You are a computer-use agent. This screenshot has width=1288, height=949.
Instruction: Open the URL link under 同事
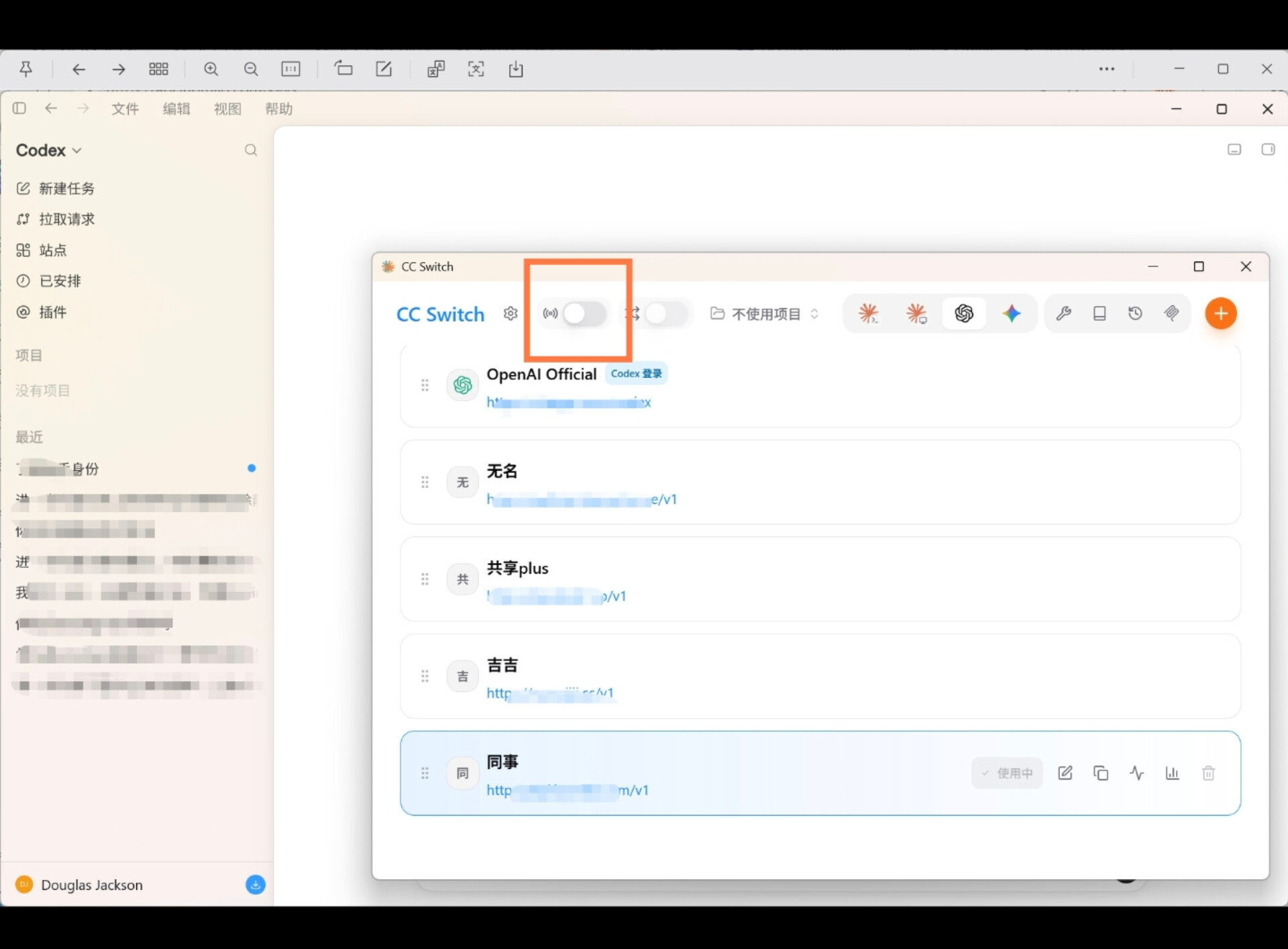tap(568, 790)
